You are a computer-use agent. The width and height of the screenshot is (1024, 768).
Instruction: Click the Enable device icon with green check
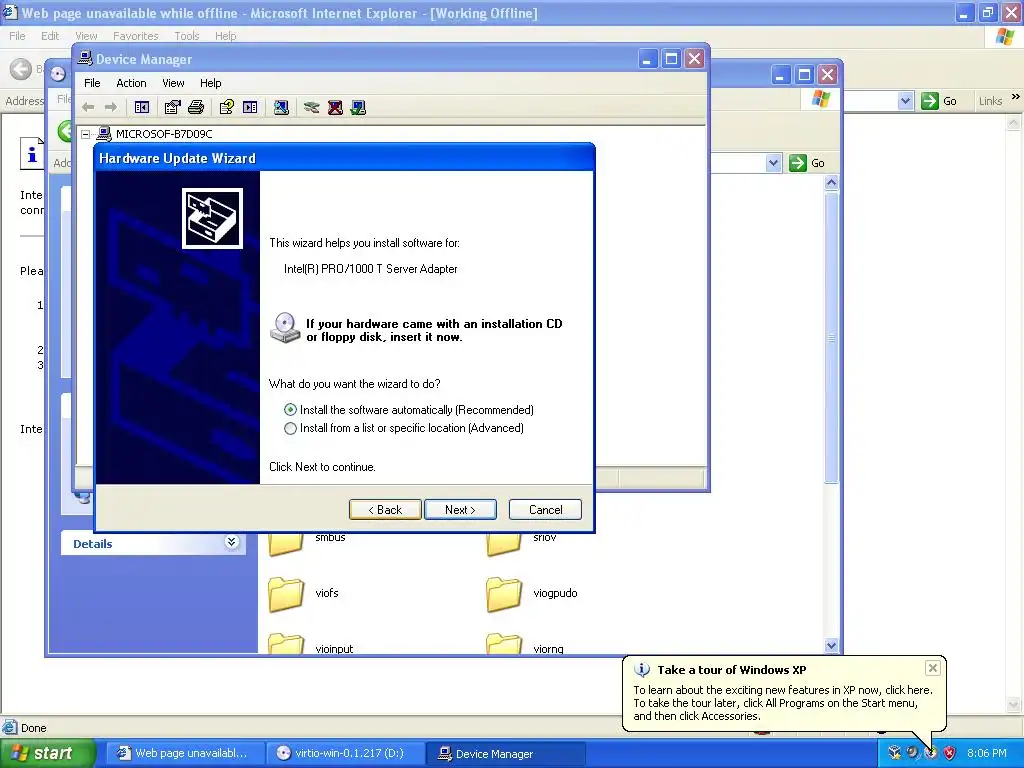click(x=358, y=107)
